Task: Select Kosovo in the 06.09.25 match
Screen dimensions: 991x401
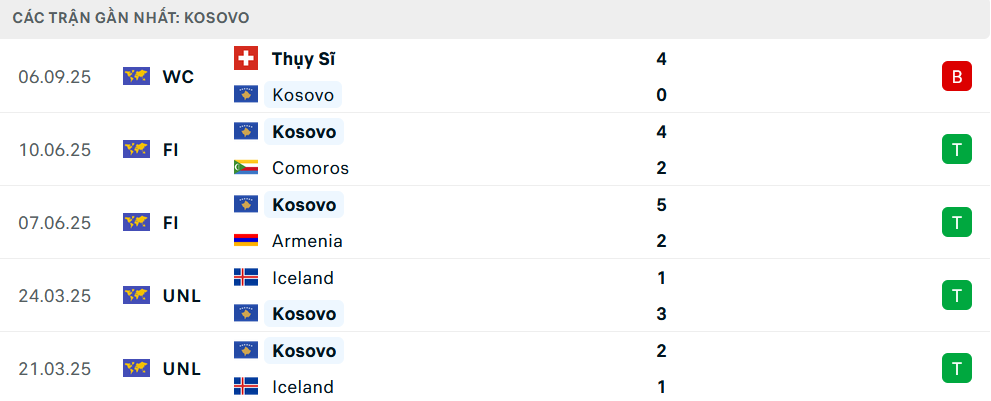Action: click(304, 95)
